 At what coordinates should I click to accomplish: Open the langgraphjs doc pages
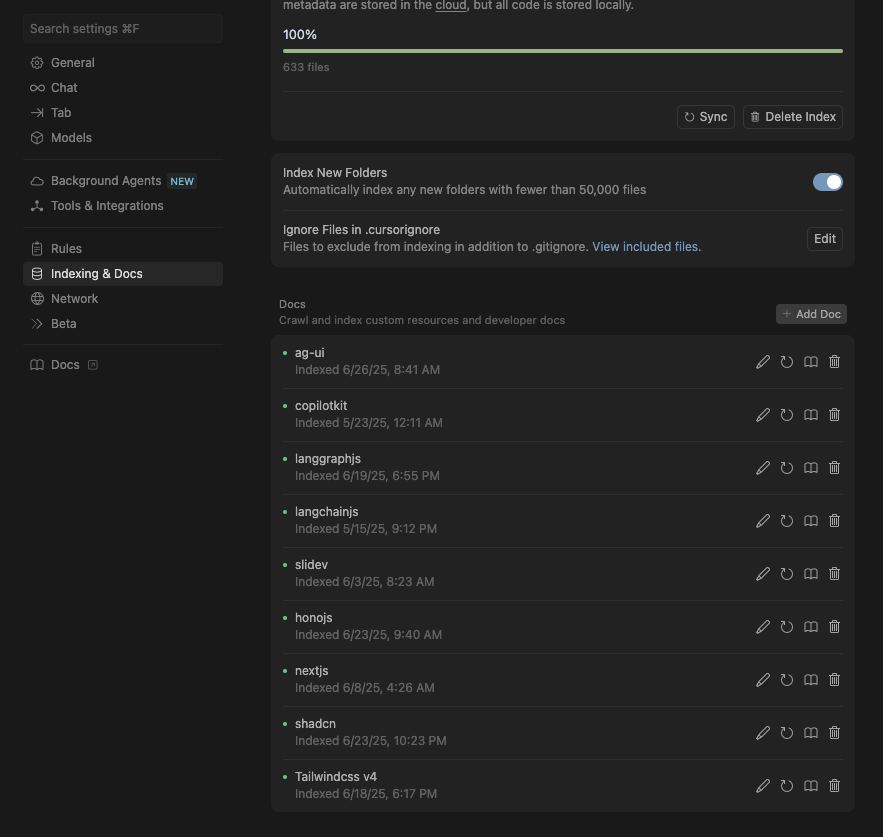point(811,468)
